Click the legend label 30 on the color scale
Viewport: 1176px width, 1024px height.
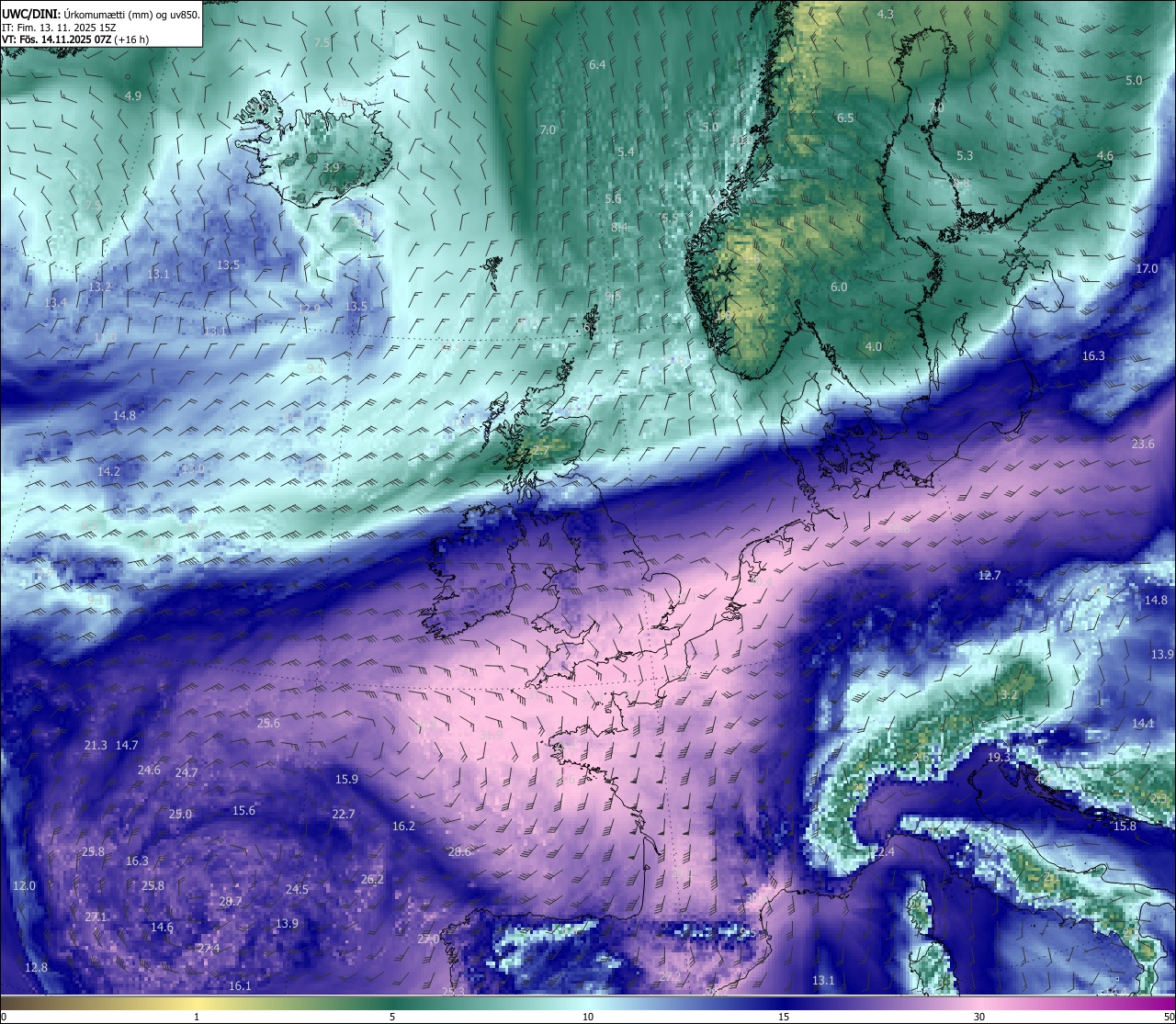click(979, 1017)
